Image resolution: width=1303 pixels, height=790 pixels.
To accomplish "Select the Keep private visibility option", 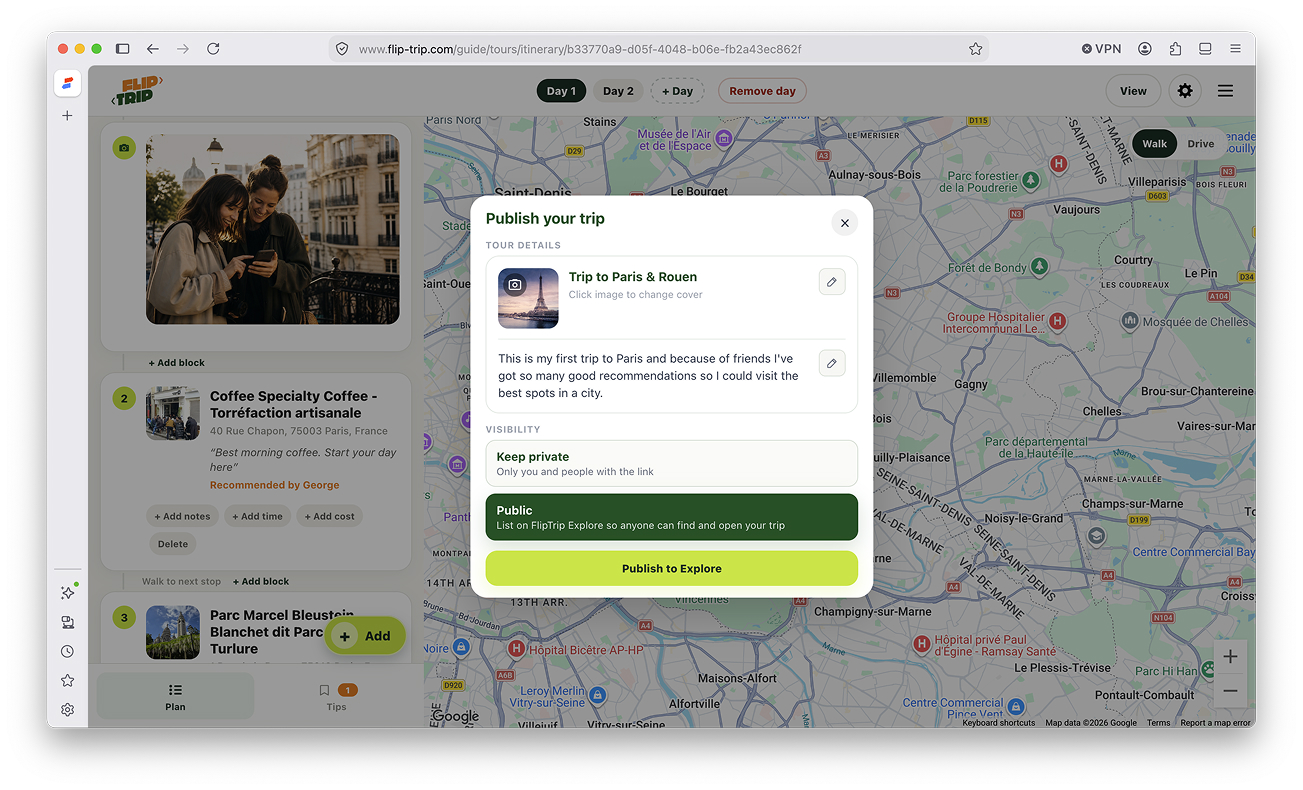I will 672,464.
